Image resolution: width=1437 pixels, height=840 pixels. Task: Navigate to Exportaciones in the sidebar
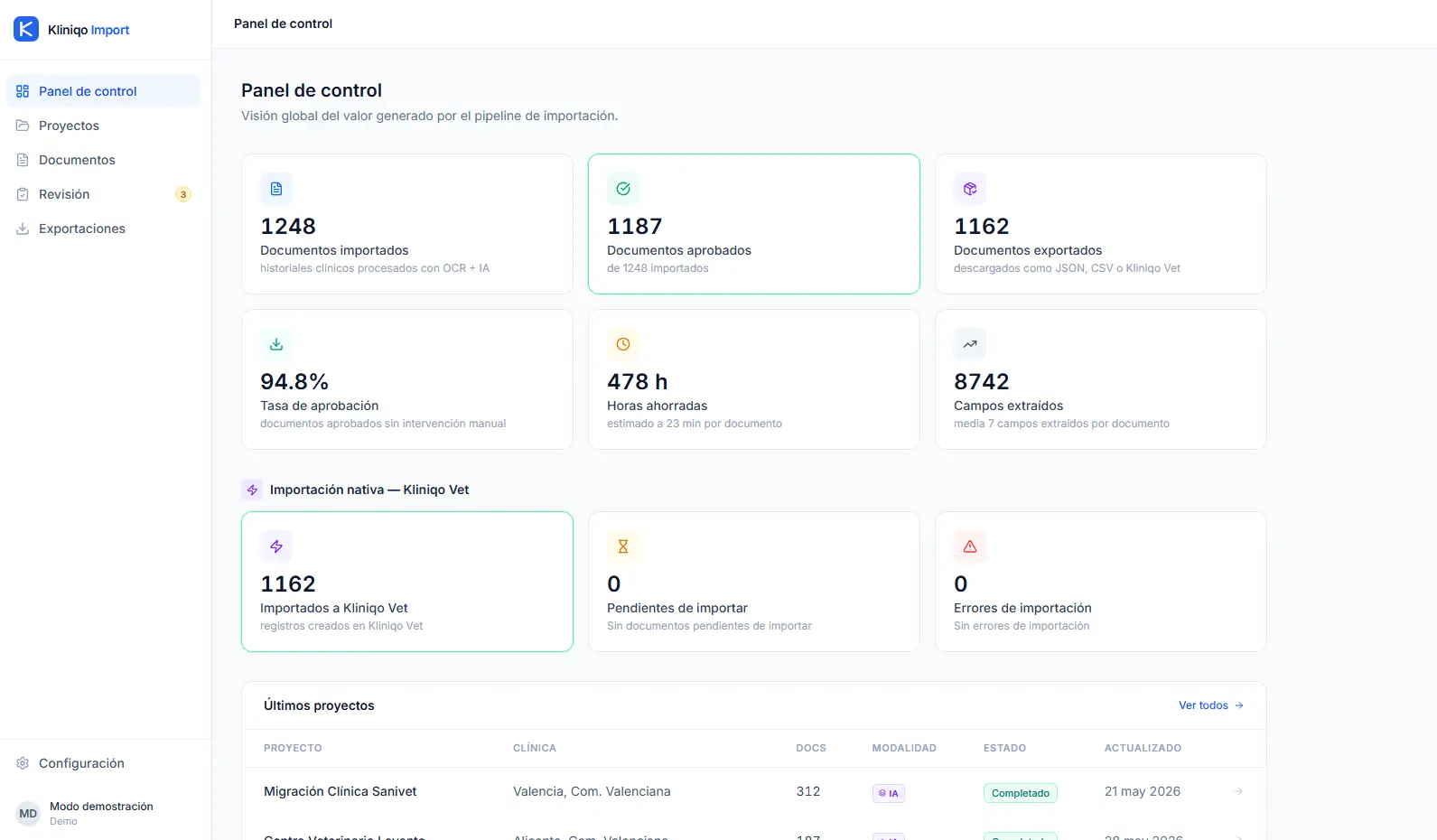tap(103, 229)
